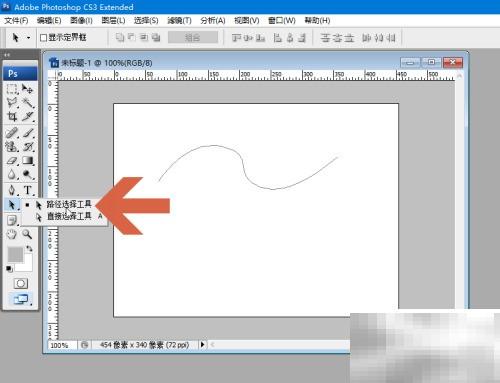Click the exclude overlapping shape areas icon
Screen dimensions: 500x383
click(156, 37)
